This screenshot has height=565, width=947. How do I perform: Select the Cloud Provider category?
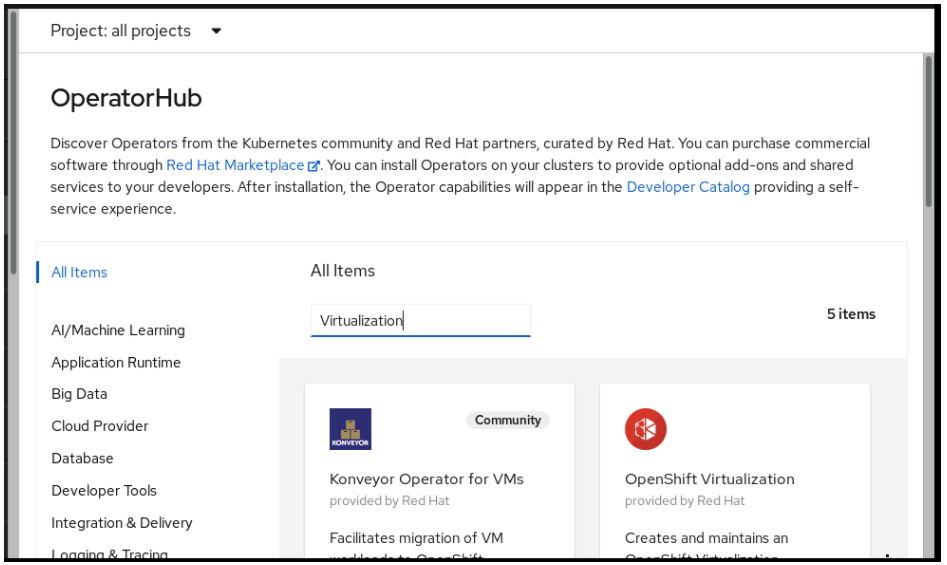100,426
